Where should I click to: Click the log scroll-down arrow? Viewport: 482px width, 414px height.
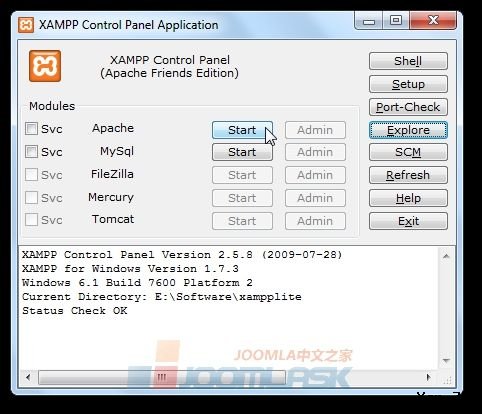[446, 360]
